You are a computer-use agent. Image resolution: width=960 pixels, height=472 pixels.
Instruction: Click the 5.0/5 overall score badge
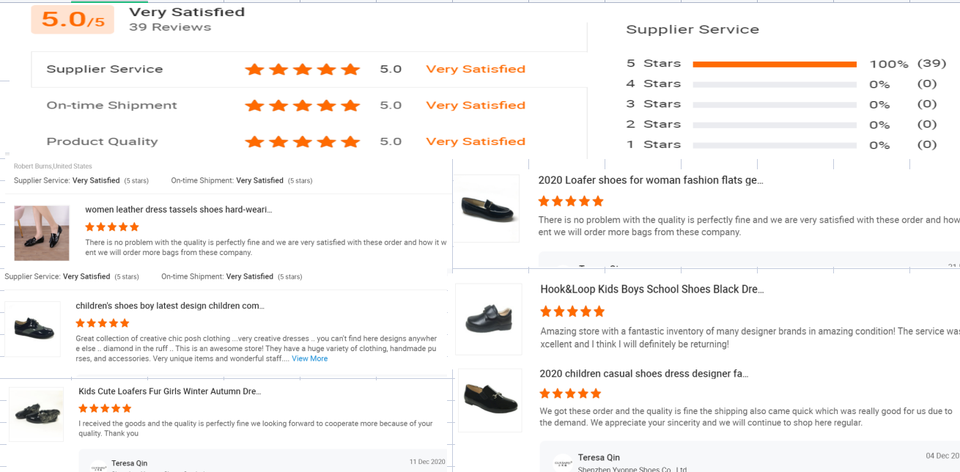pyautogui.click(x=72, y=20)
